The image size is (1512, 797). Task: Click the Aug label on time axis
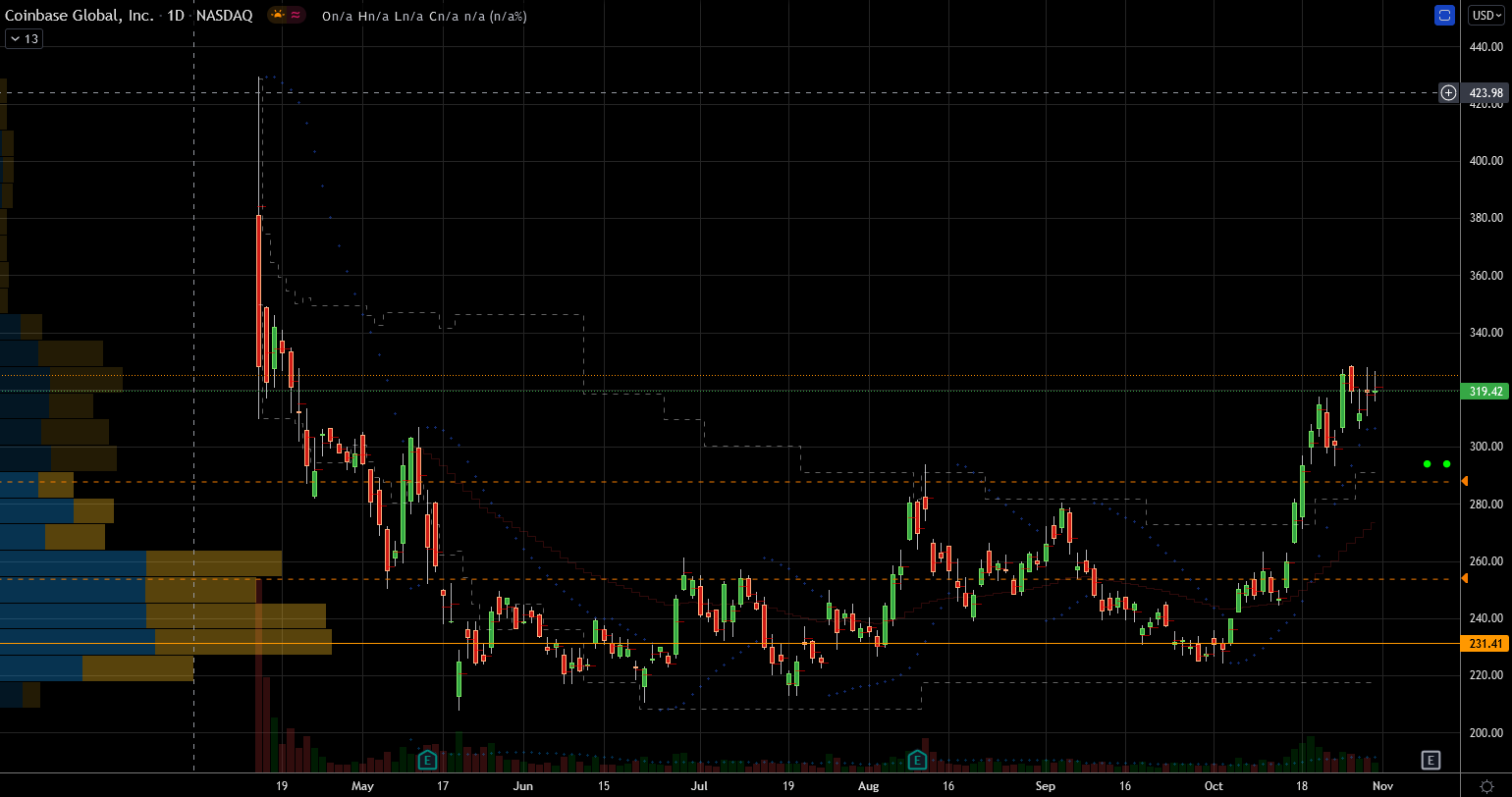pos(867,786)
